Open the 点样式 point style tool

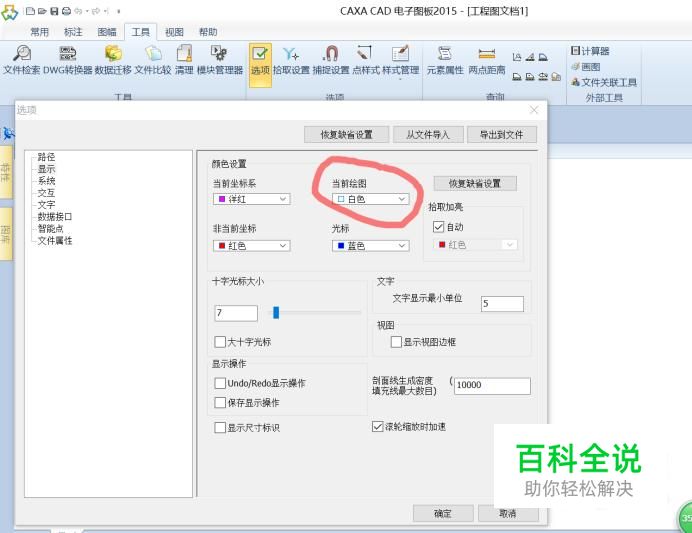tap(365, 60)
